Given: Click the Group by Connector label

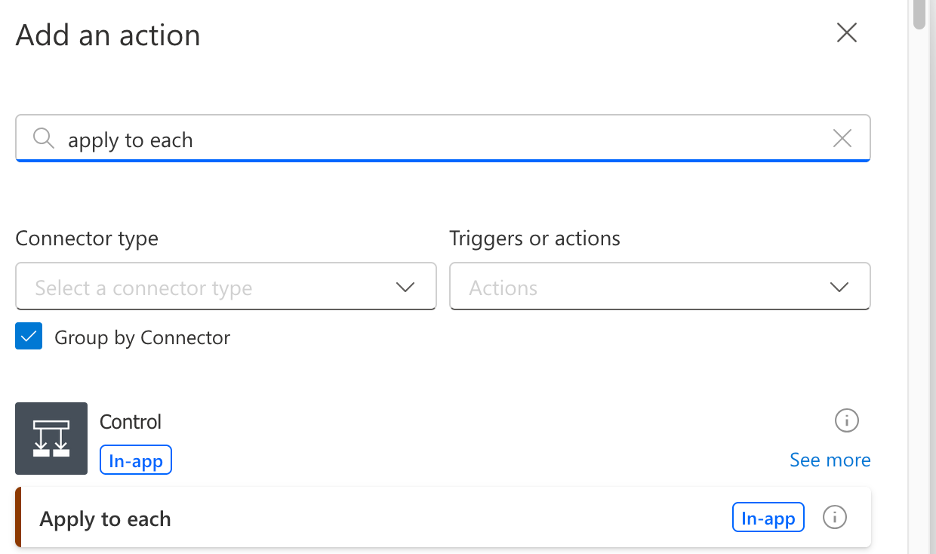Looking at the screenshot, I should (142, 338).
